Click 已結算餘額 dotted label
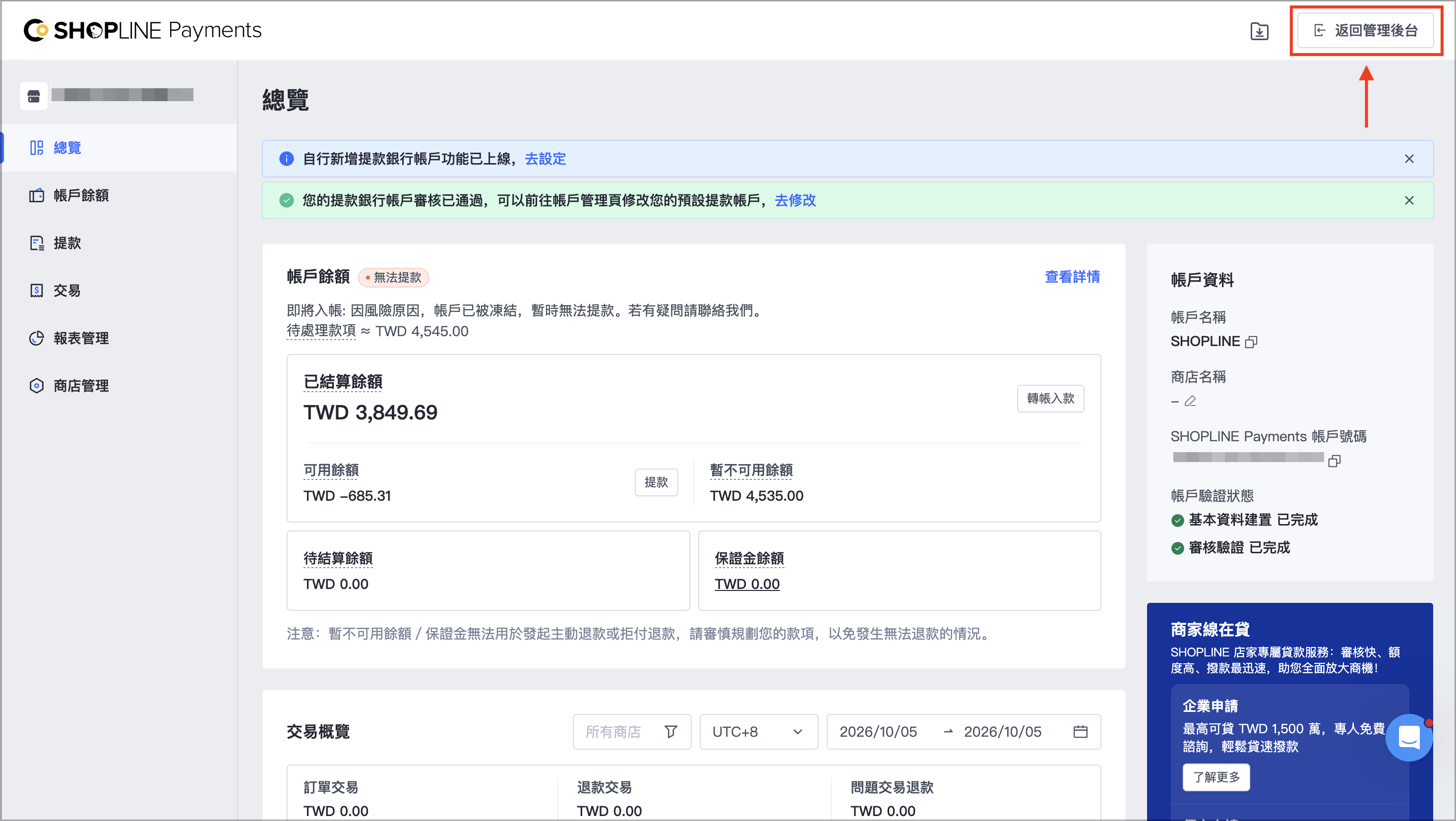 (343, 381)
